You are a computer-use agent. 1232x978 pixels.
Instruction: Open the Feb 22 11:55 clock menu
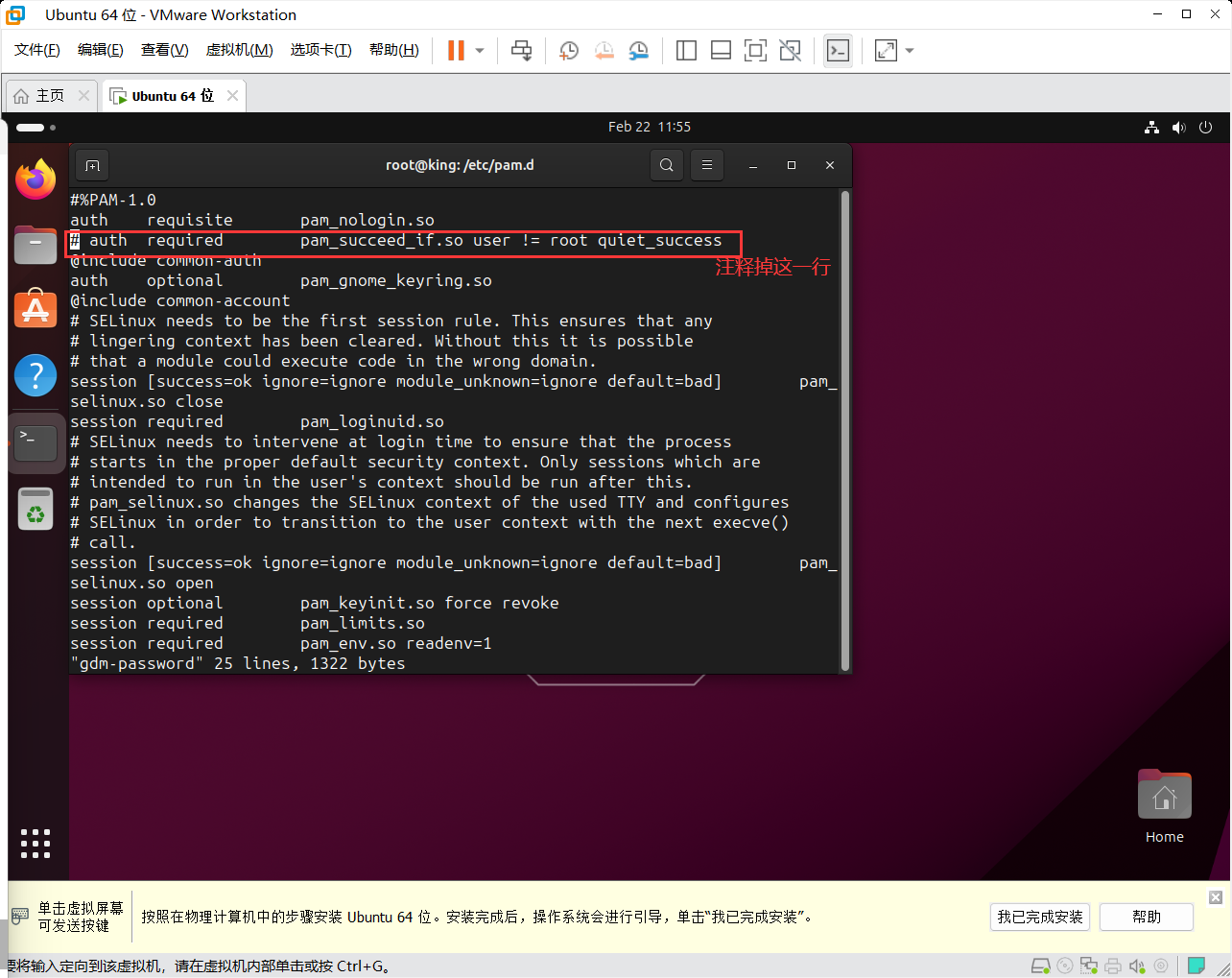click(x=650, y=127)
